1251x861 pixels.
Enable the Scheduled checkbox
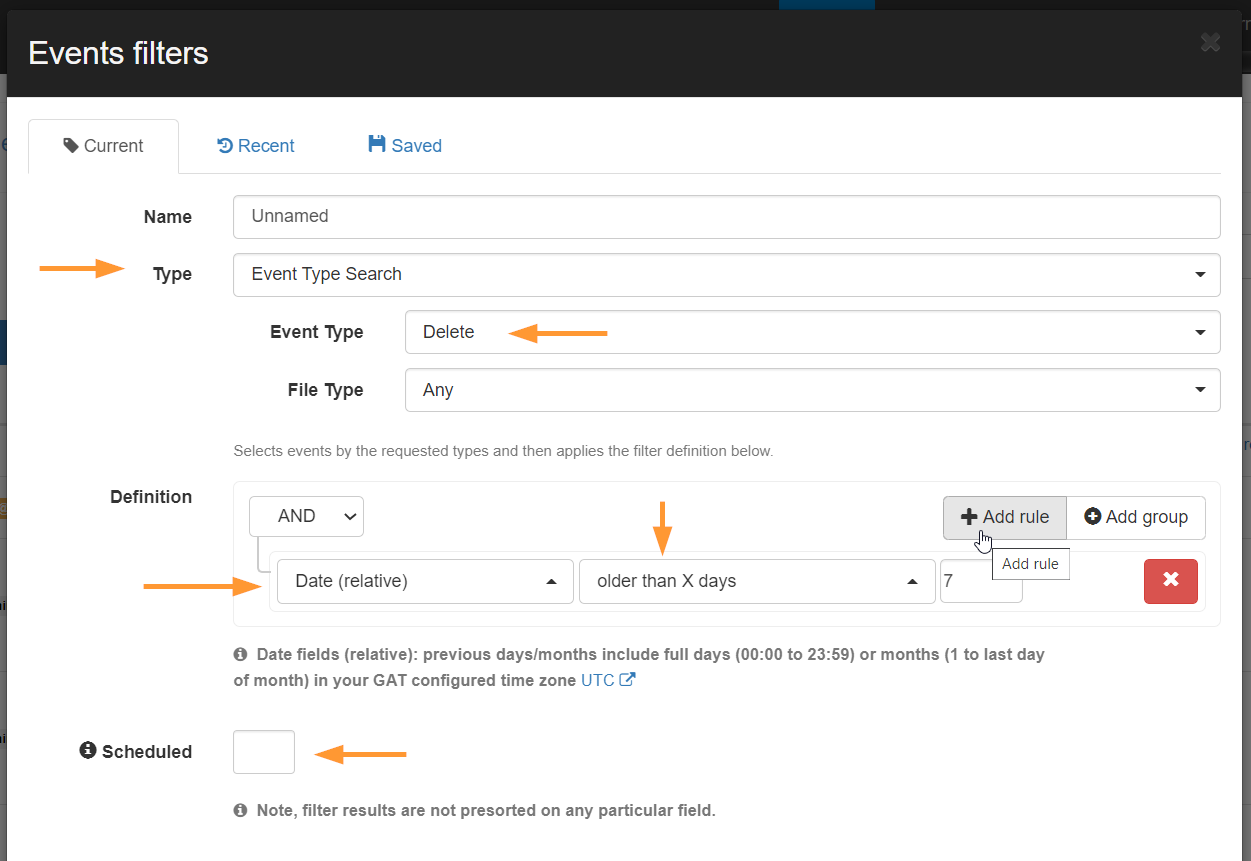264,752
